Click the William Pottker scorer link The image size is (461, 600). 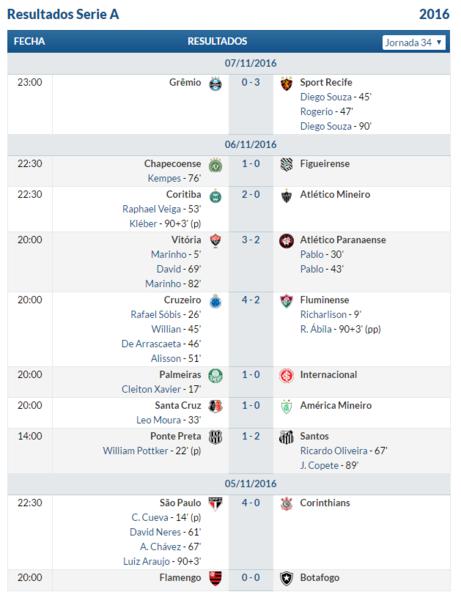click(x=135, y=451)
